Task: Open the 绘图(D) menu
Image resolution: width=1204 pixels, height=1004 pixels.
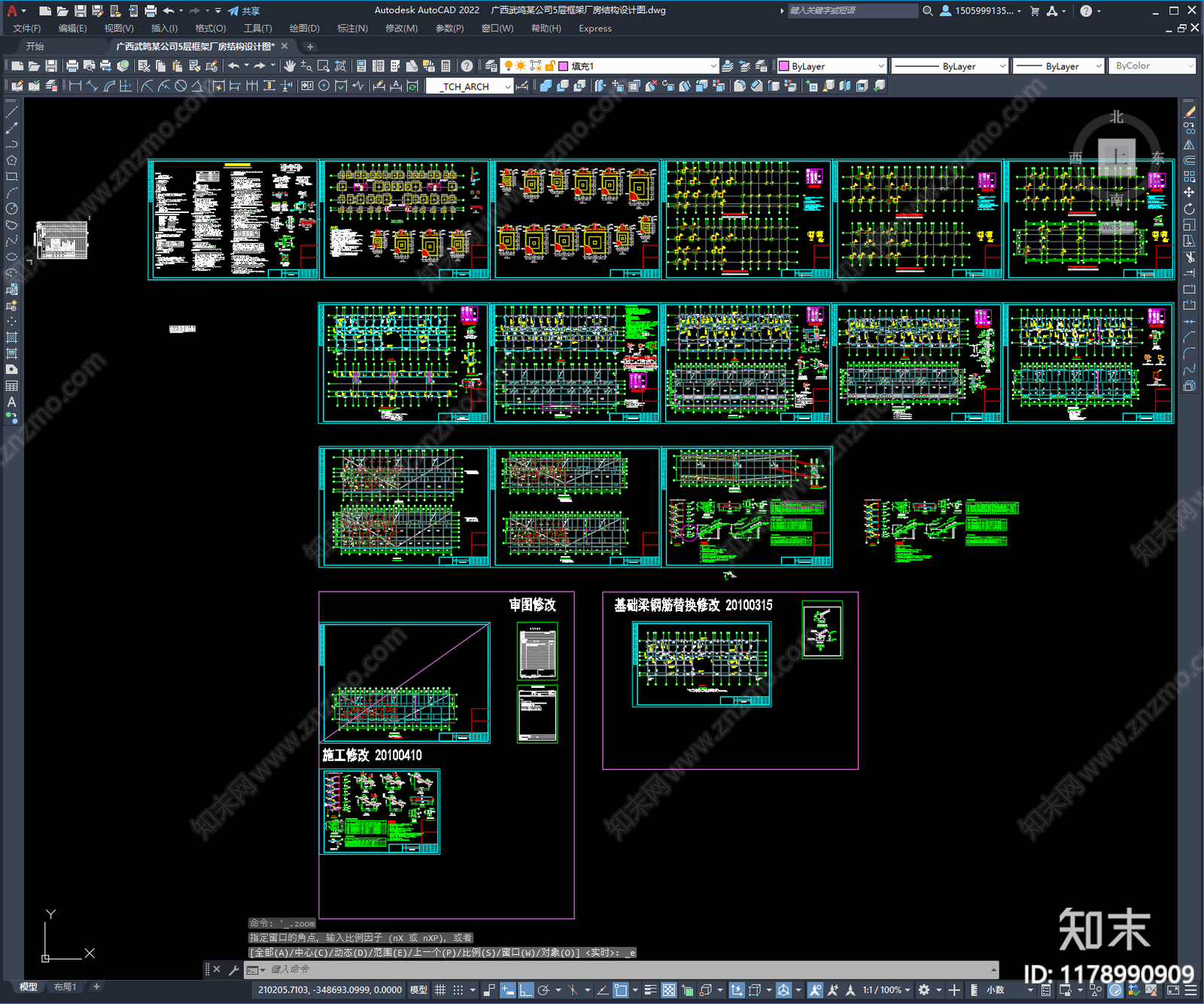Action: (x=304, y=29)
